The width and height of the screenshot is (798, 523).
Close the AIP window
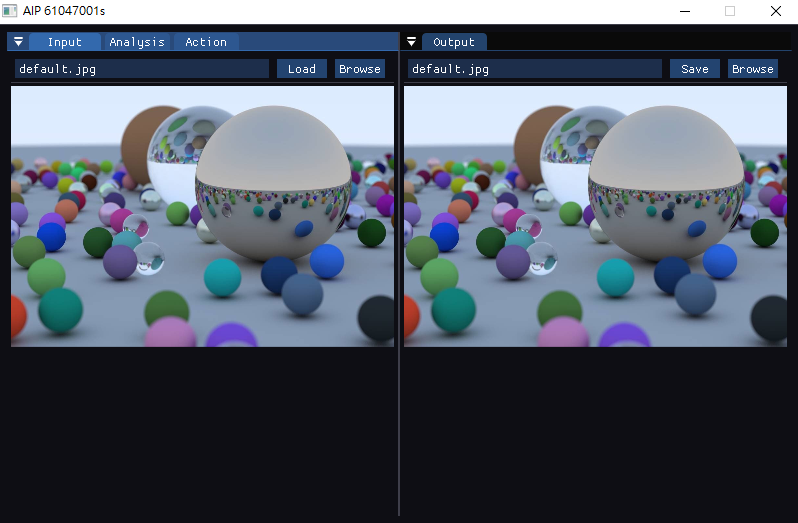[776, 11]
